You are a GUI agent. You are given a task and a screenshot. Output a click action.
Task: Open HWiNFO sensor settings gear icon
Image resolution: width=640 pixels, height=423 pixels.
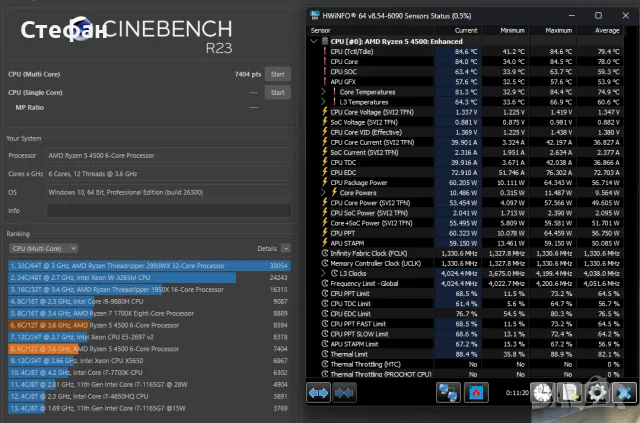coord(597,393)
